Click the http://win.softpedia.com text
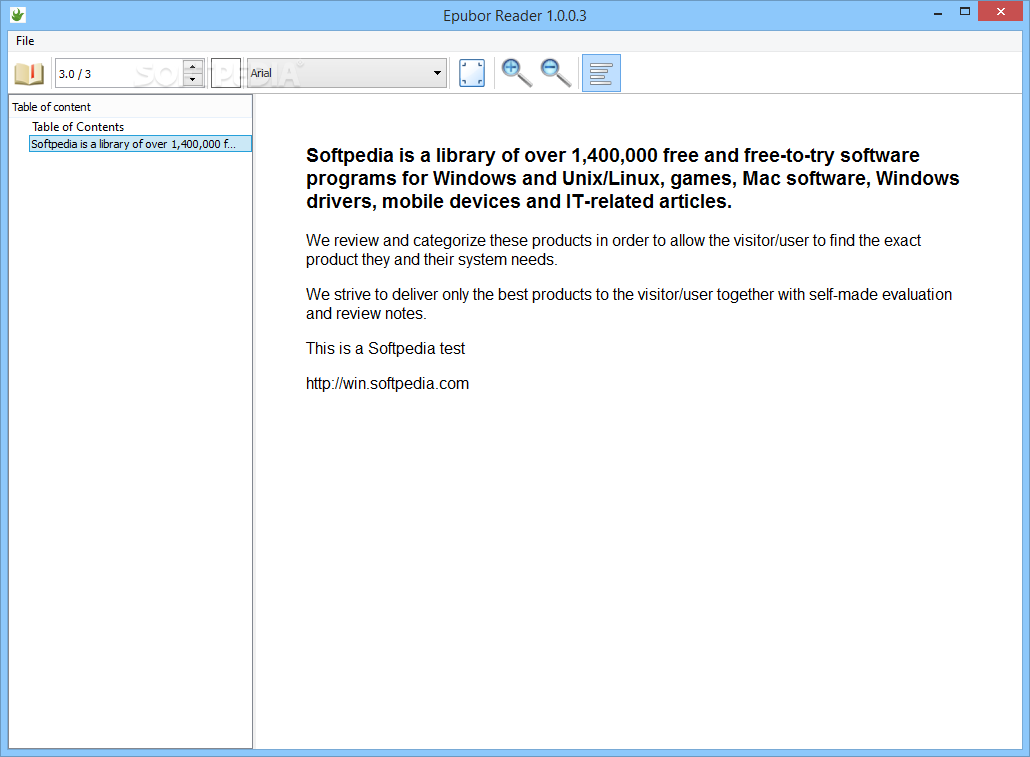Viewport: 1030px width, 757px height. point(387,384)
